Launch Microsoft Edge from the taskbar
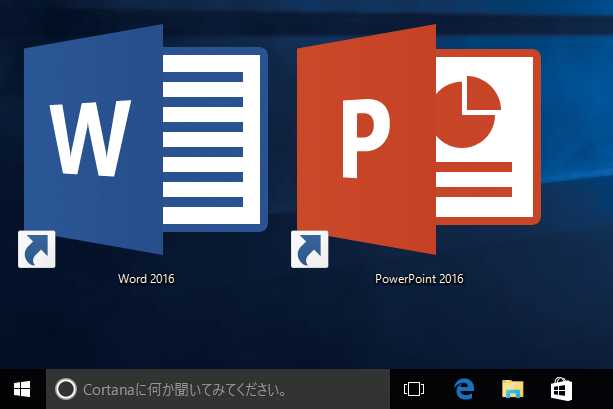The width and height of the screenshot is (613, 409). (x=464, y=389)
